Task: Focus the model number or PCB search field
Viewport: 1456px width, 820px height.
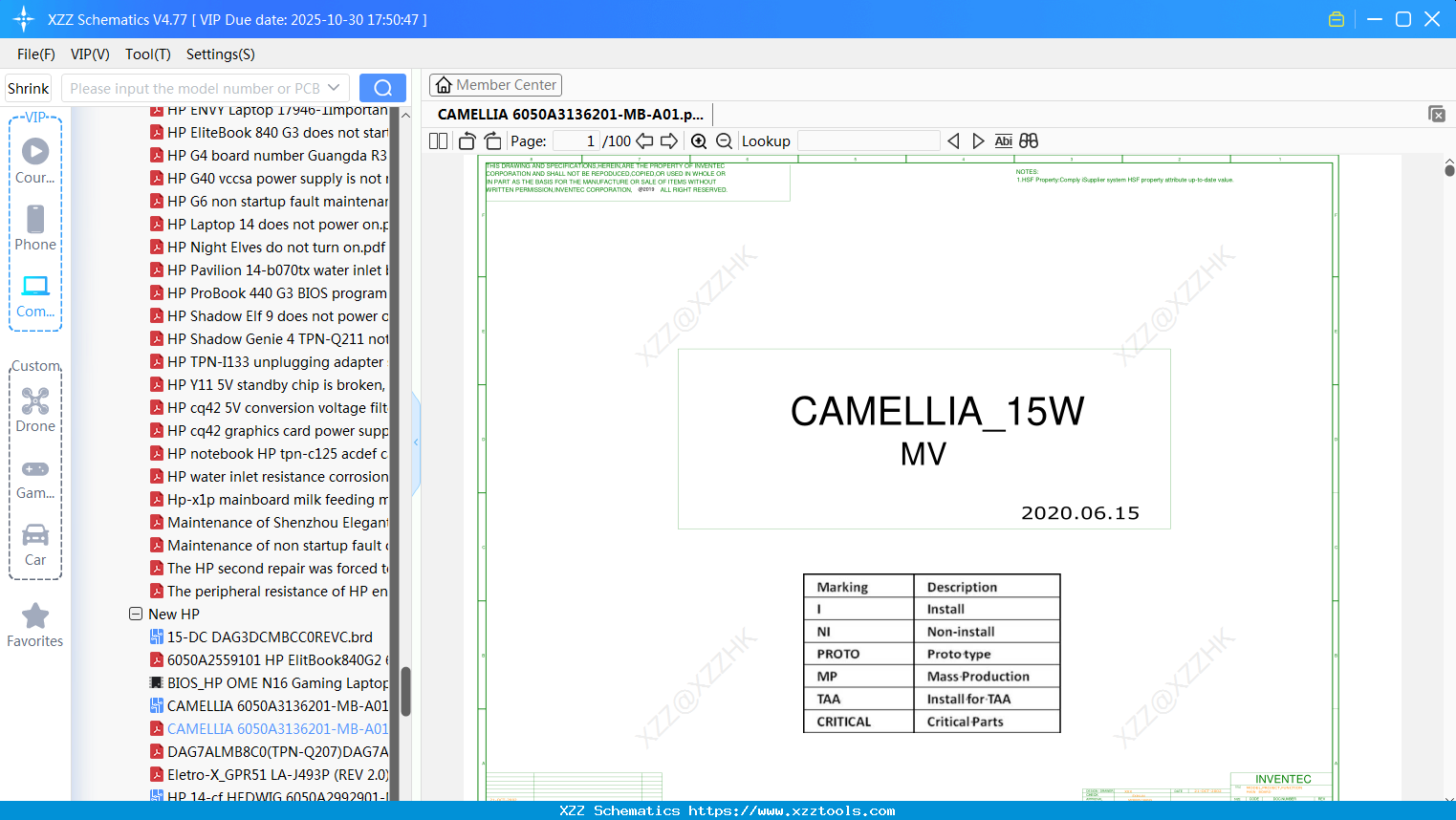Action: coord(195,88)
